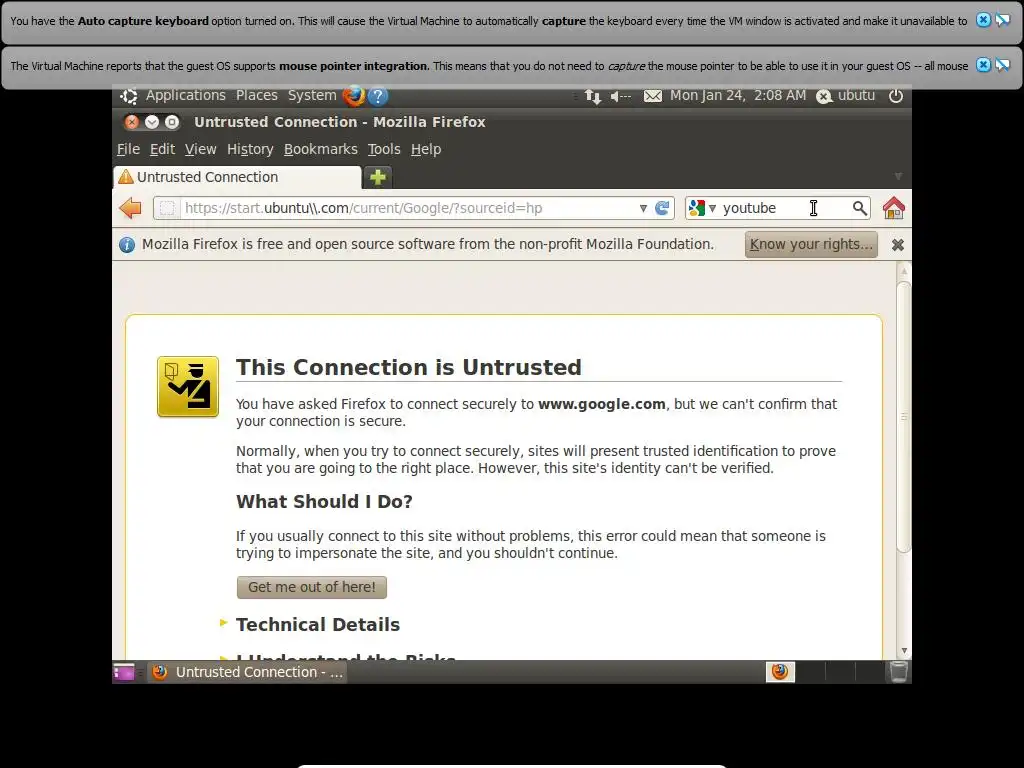Click the volume speaker icon
The width and height of the screenshot is (1024, 768).
pos(620,97)
